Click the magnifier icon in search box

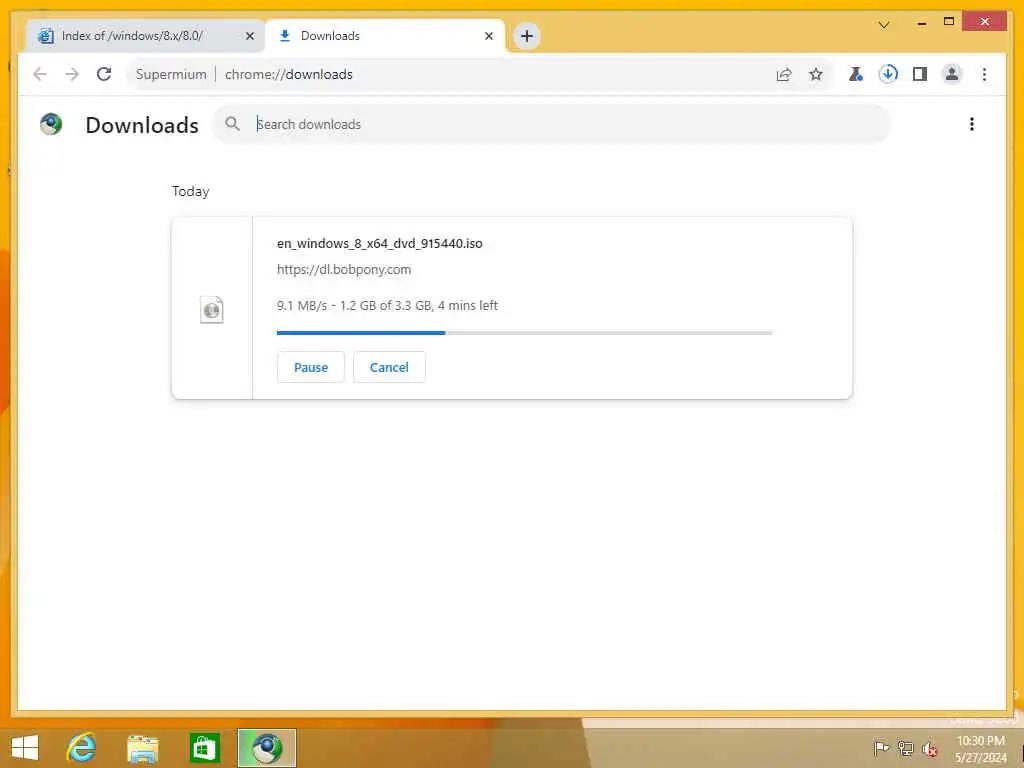[x=232, y=123]
